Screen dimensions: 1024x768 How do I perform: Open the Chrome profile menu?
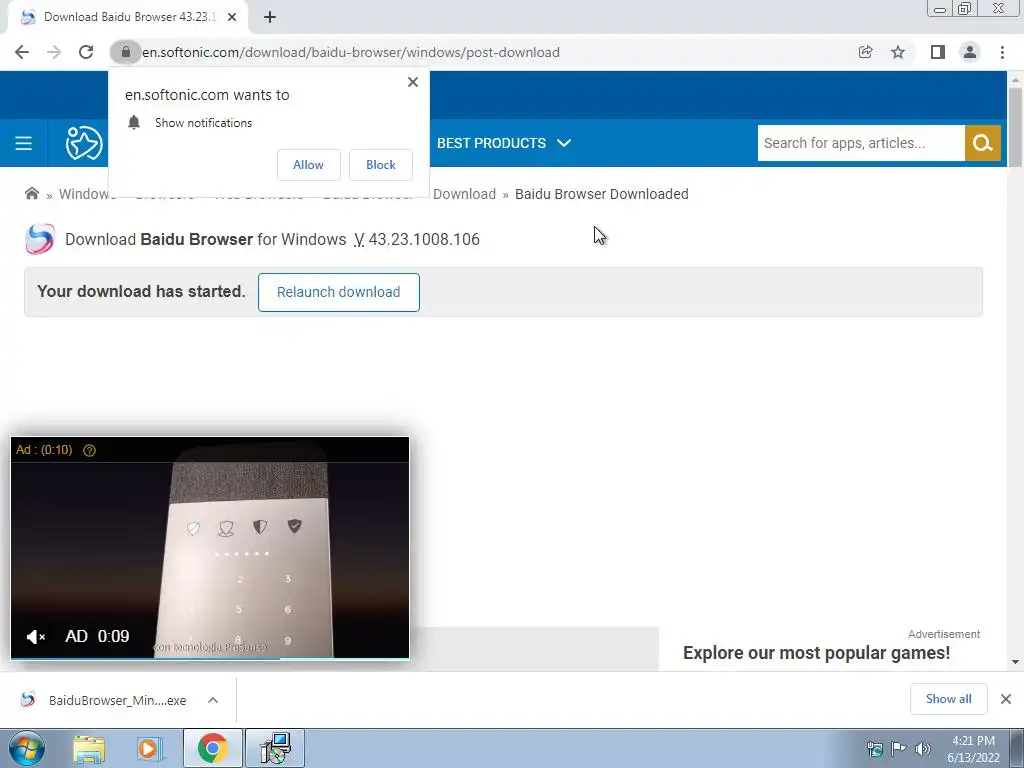click(970, 52)
